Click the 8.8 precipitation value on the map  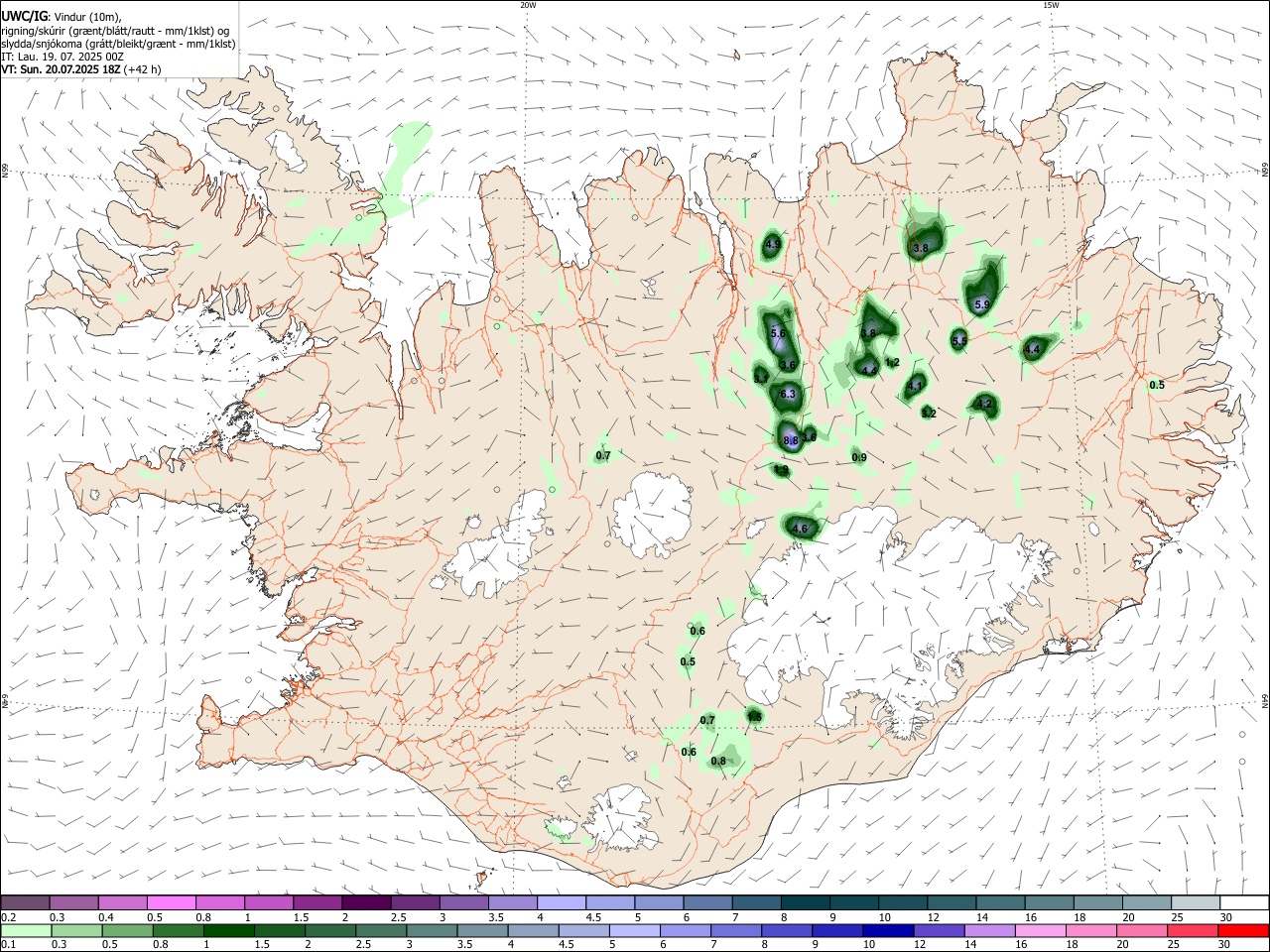pyautogui.click(x=791, y=440)
